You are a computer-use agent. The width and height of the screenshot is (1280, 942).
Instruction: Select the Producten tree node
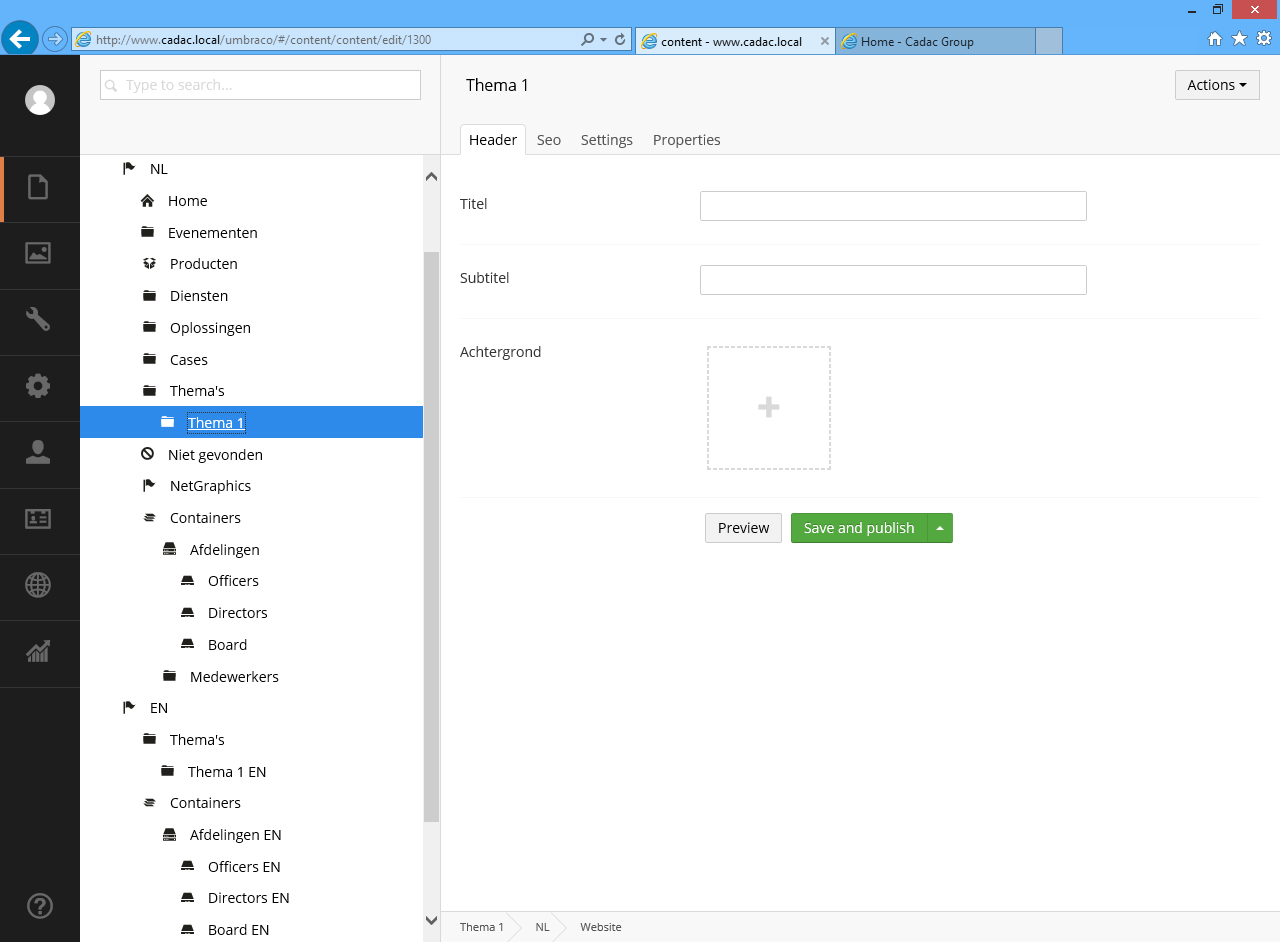[x=203, y=264]
